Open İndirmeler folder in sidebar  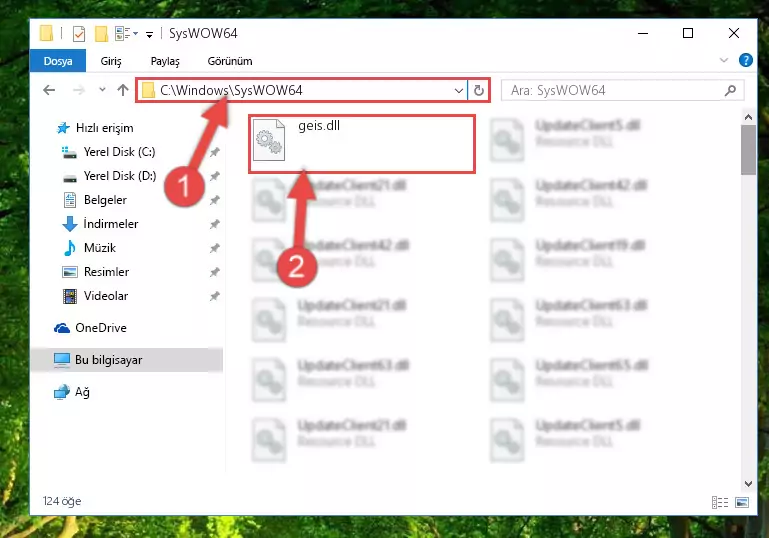pos(100,224)
